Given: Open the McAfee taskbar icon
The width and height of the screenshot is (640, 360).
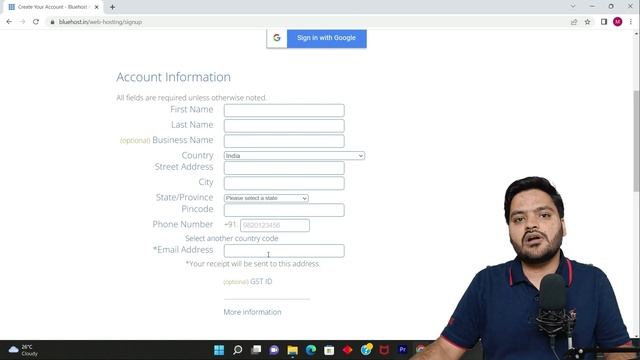Looking at the screenshot, I should pyautogui.click(x=384, y=350).
